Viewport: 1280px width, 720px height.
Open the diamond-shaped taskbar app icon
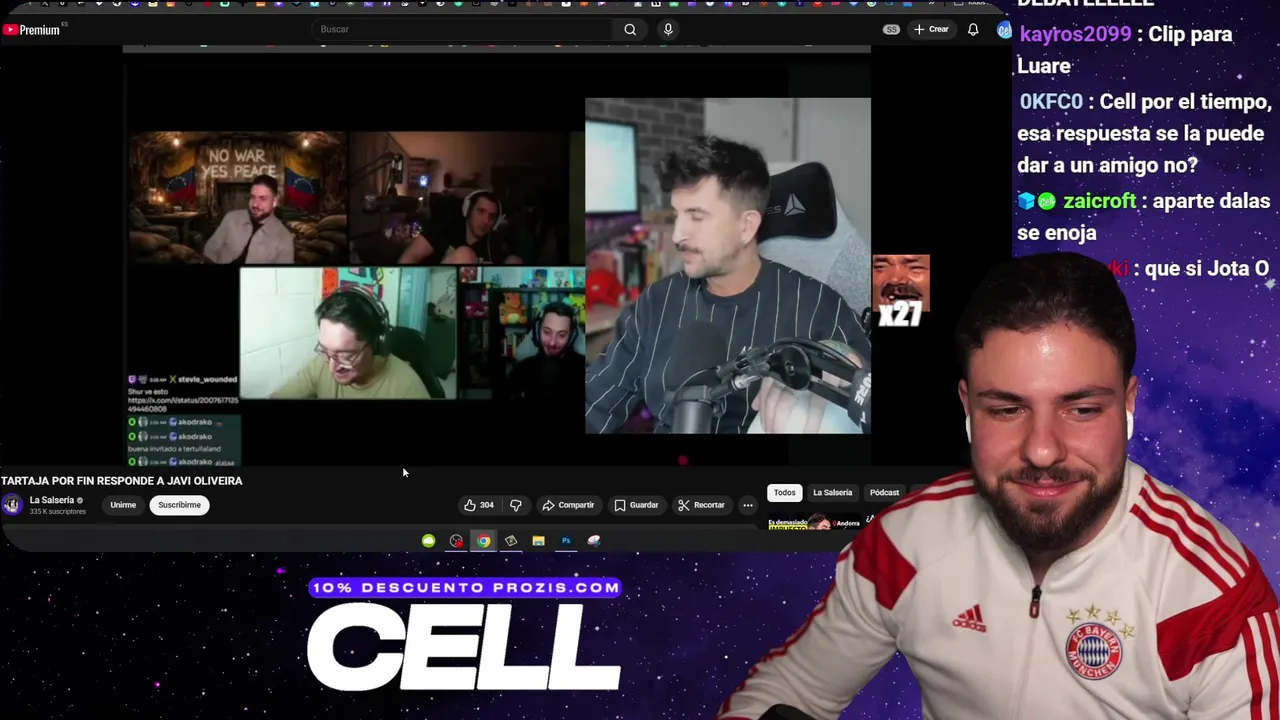[x=511, y=541]
